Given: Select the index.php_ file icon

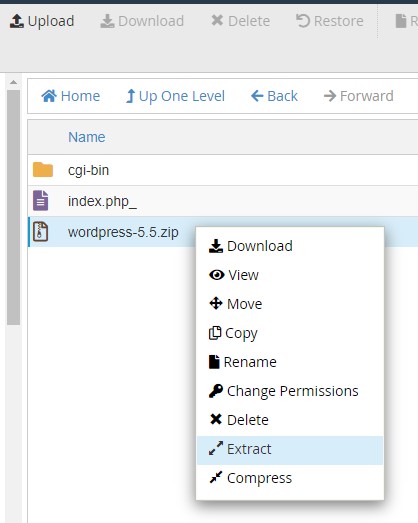Looking at the screenshot, I should point(41,201).
